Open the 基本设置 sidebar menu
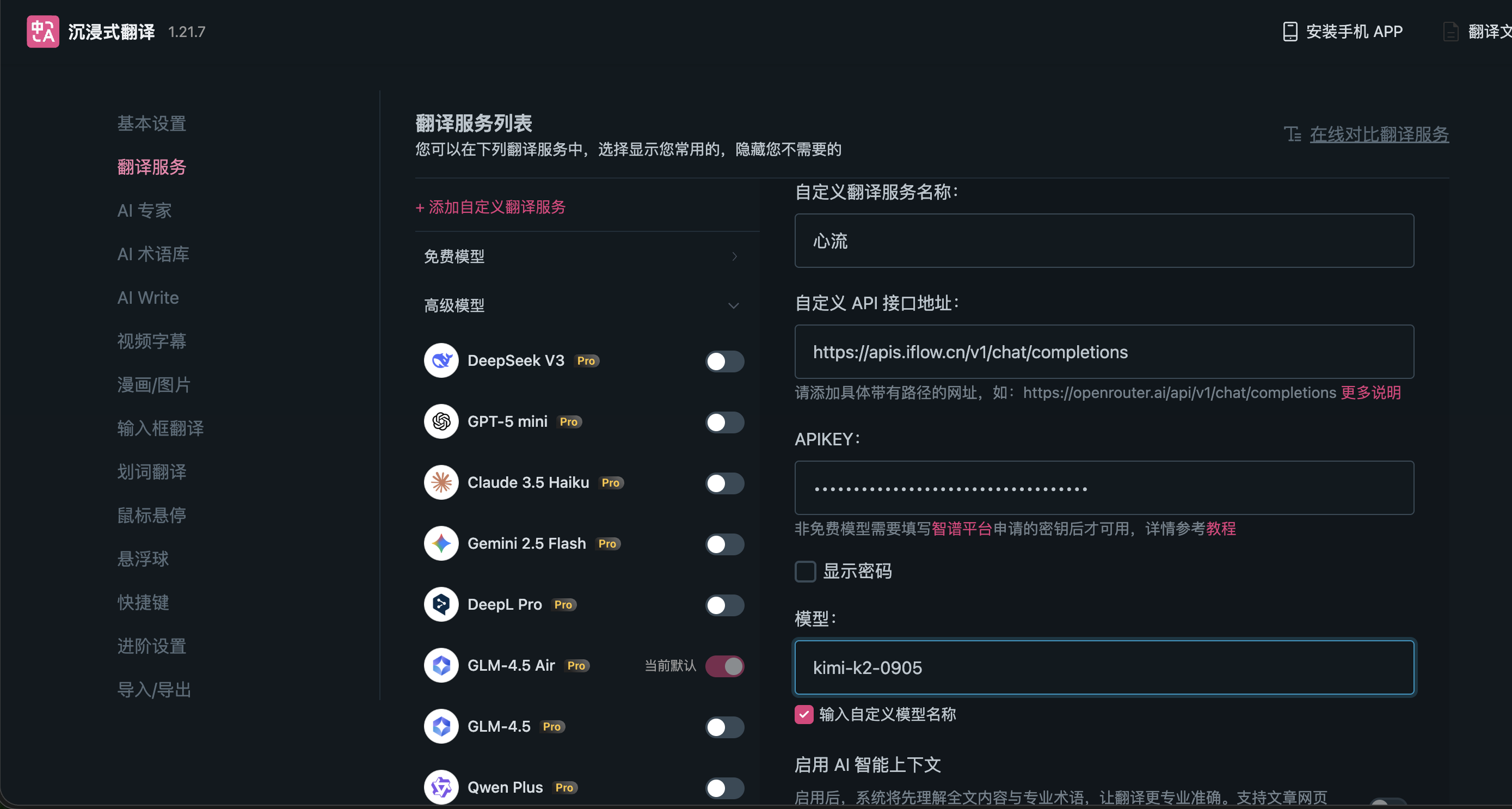Viewport: 1512px width, 809px height. click(x=151, y=123)
